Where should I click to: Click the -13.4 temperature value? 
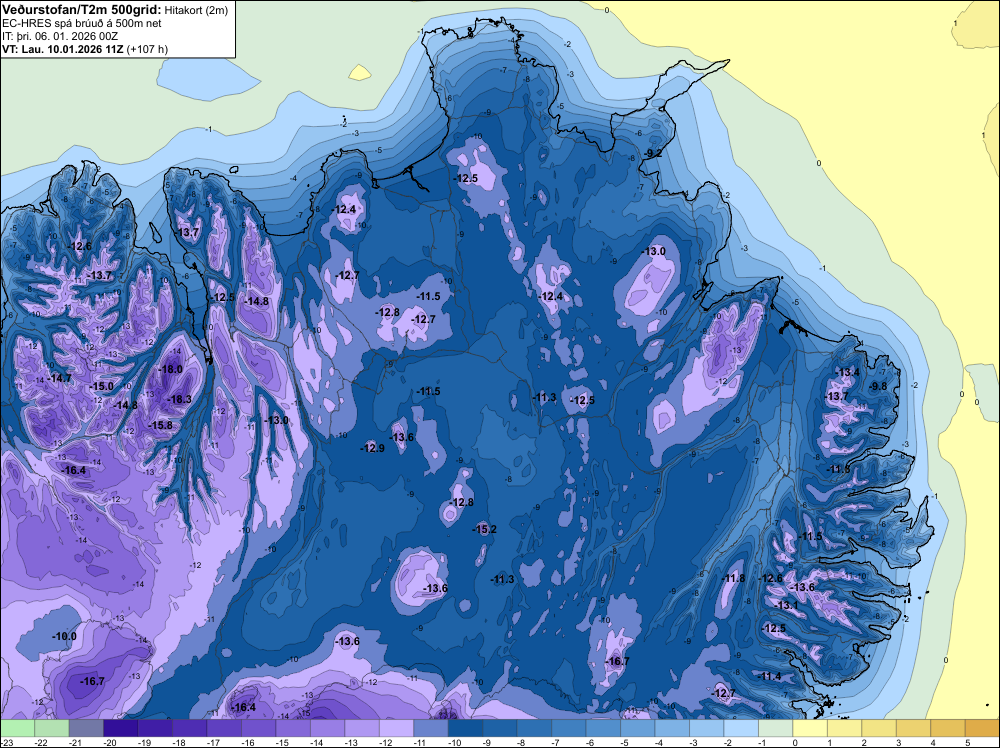[848, 372]
